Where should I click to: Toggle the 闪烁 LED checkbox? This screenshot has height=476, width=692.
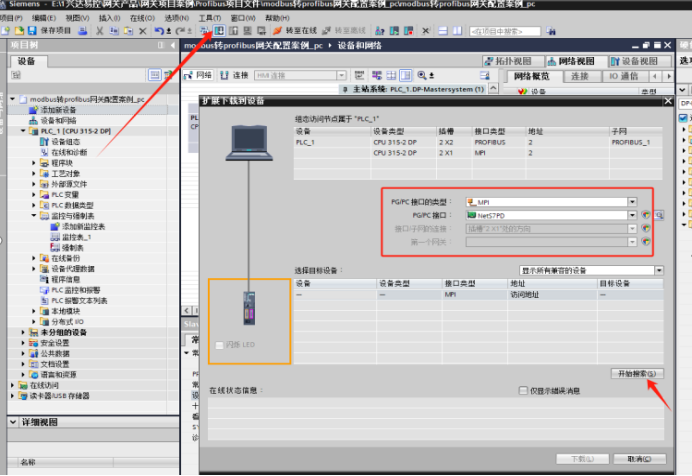(x=219, y=345)
